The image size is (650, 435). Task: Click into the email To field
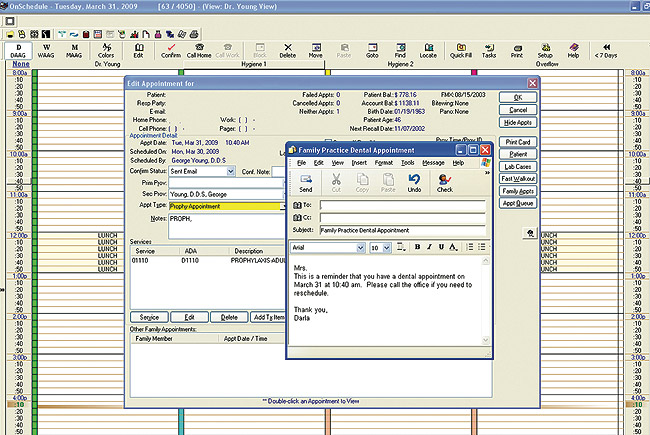coord(403,205)
